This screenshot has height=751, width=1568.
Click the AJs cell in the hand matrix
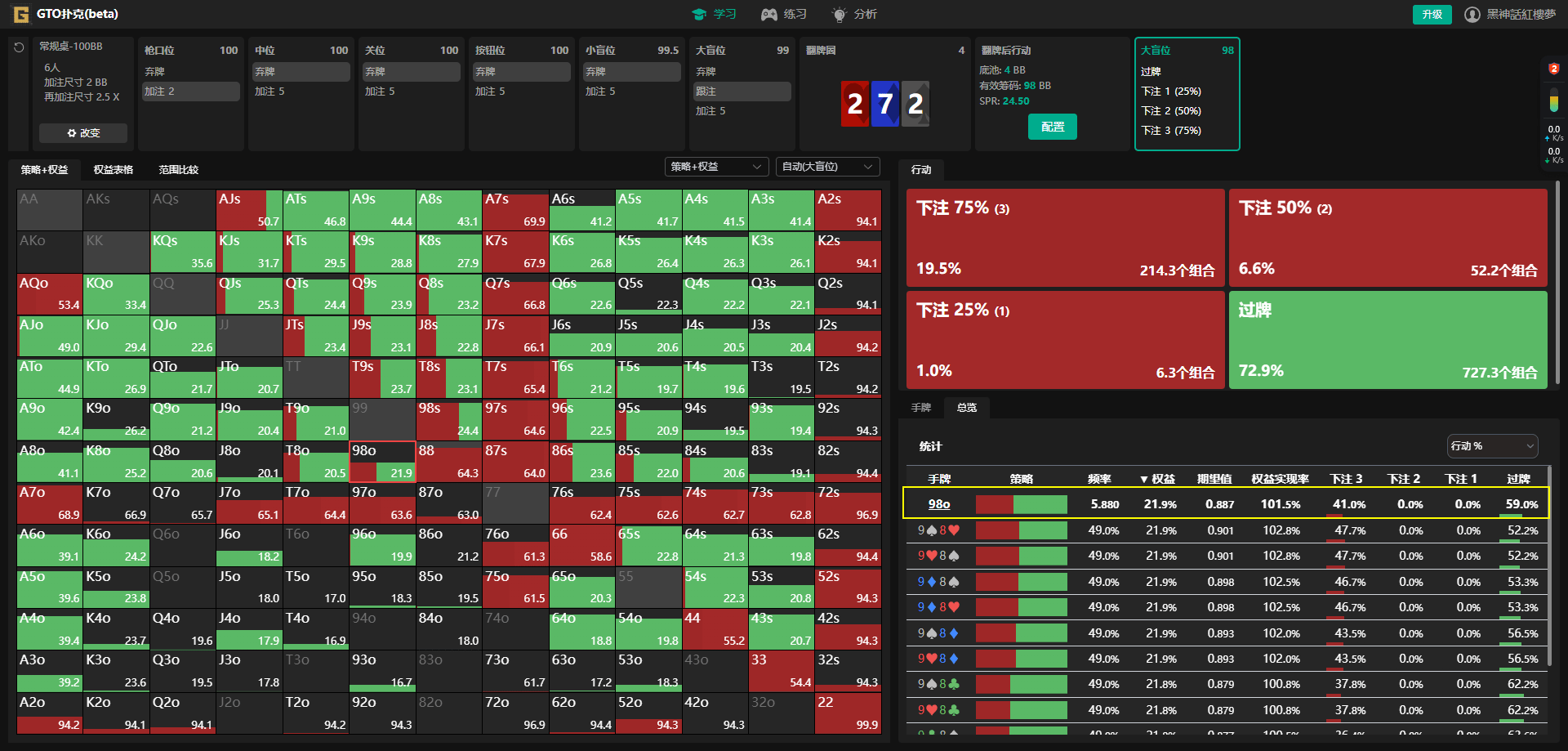coord(249,210)
